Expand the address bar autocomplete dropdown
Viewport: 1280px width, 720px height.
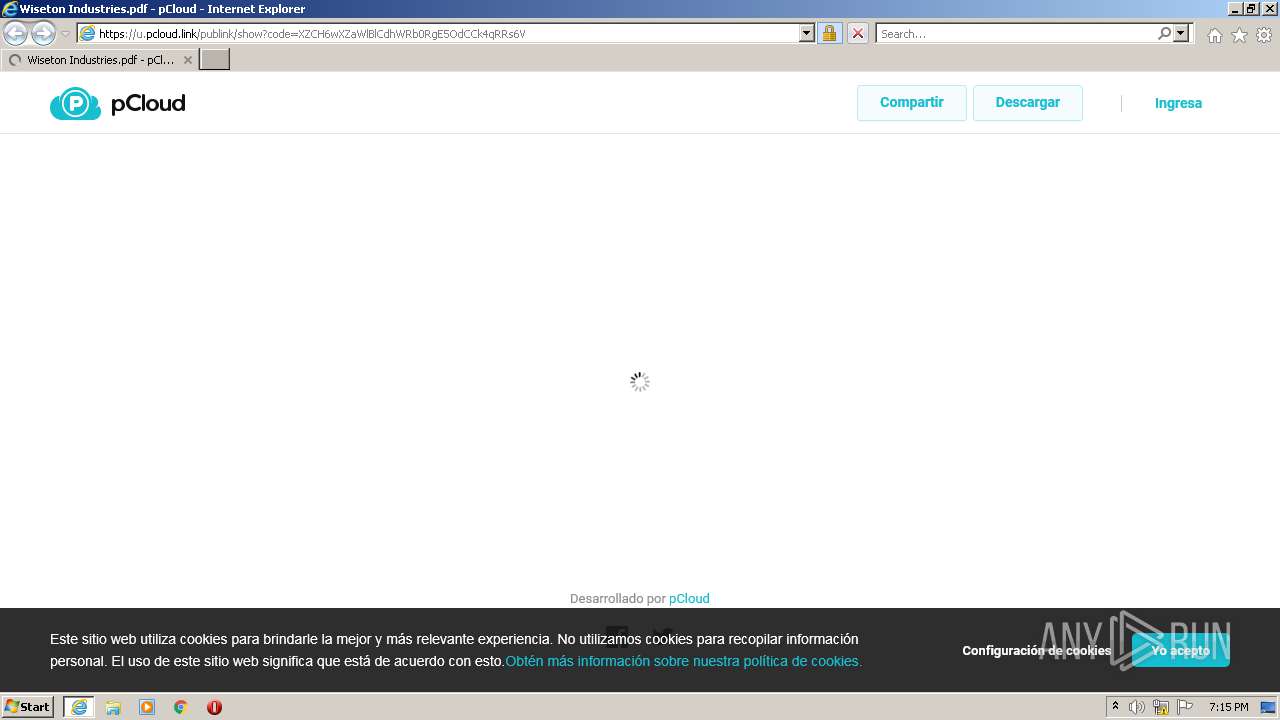click(807, 33)
